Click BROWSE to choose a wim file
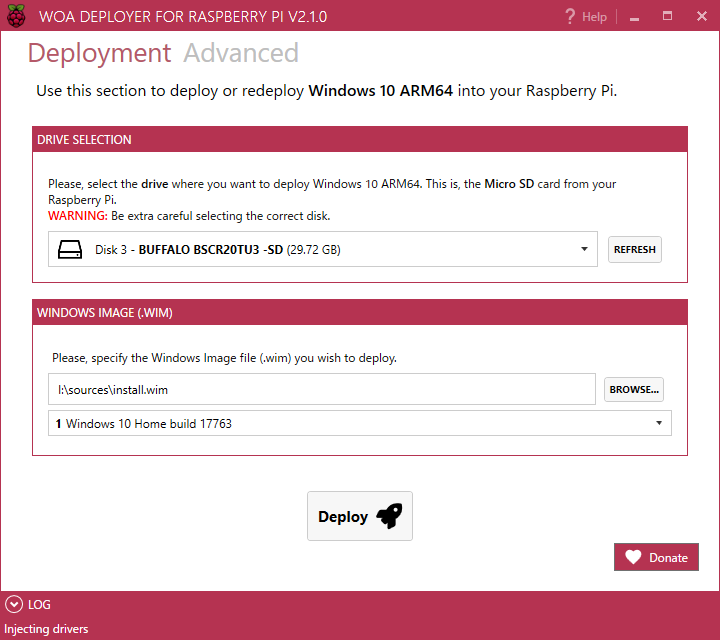This screenshot has height=640, width=720. click(634, 389)
